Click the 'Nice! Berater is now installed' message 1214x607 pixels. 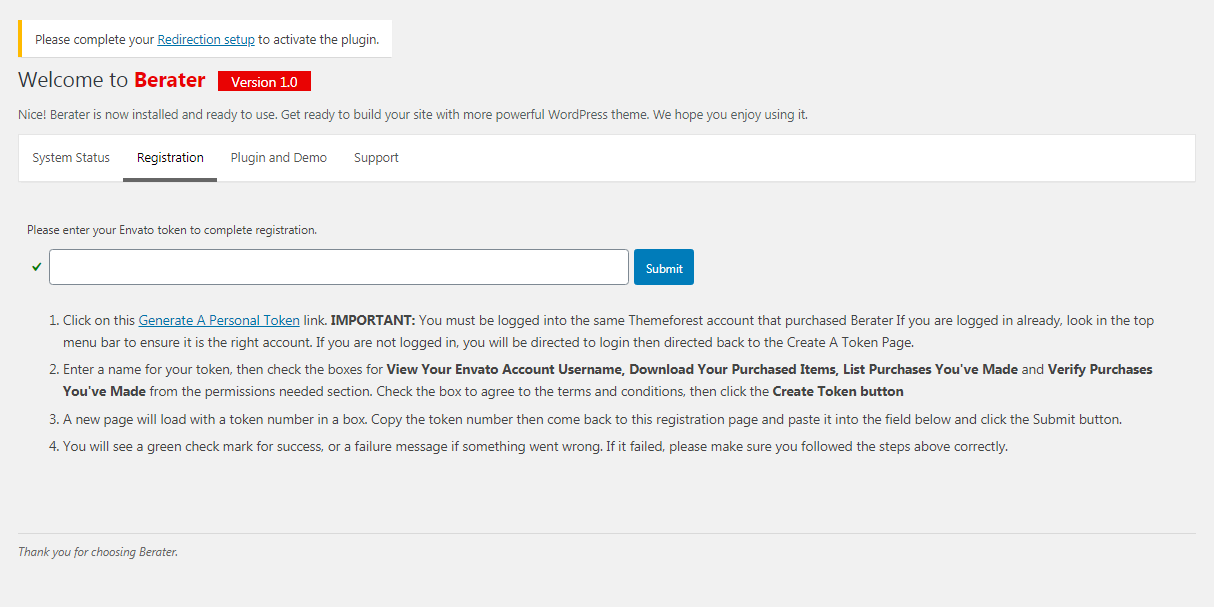click(x=412, y=115)
